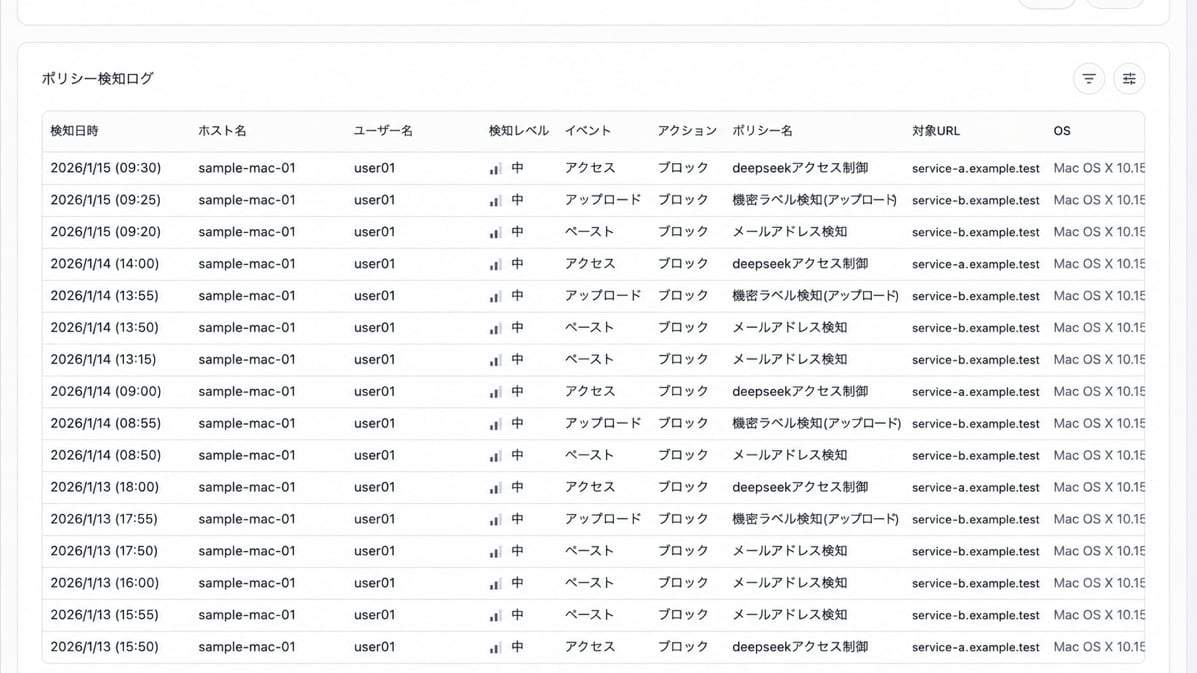The image size is (1197, 673).
Task: Click service-b.example.test in 2026/1/14 (13:55) row
Action: pyautogui.click(x=976, y=296)
